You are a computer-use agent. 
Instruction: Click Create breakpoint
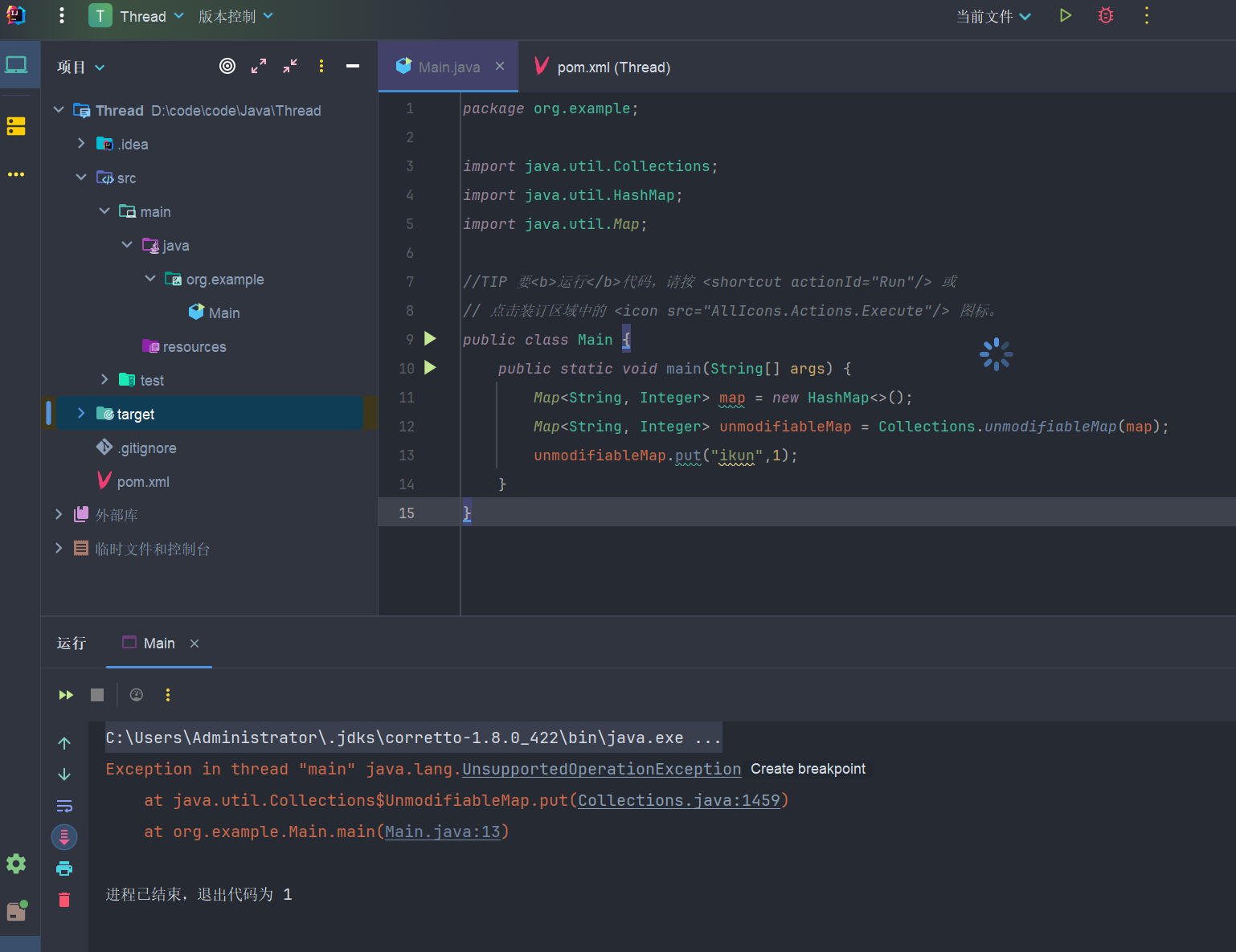808,769
